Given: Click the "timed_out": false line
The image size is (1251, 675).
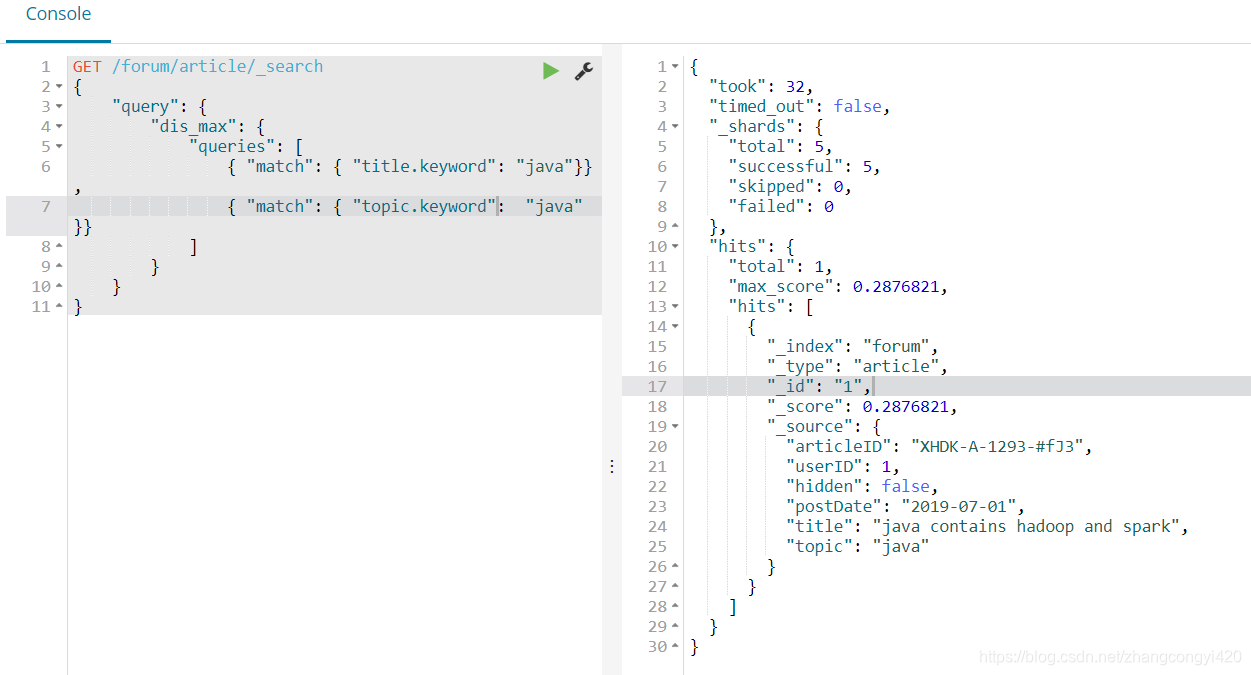Looking at the screenshot, I should pyautogui.click(x=799, y=106).
